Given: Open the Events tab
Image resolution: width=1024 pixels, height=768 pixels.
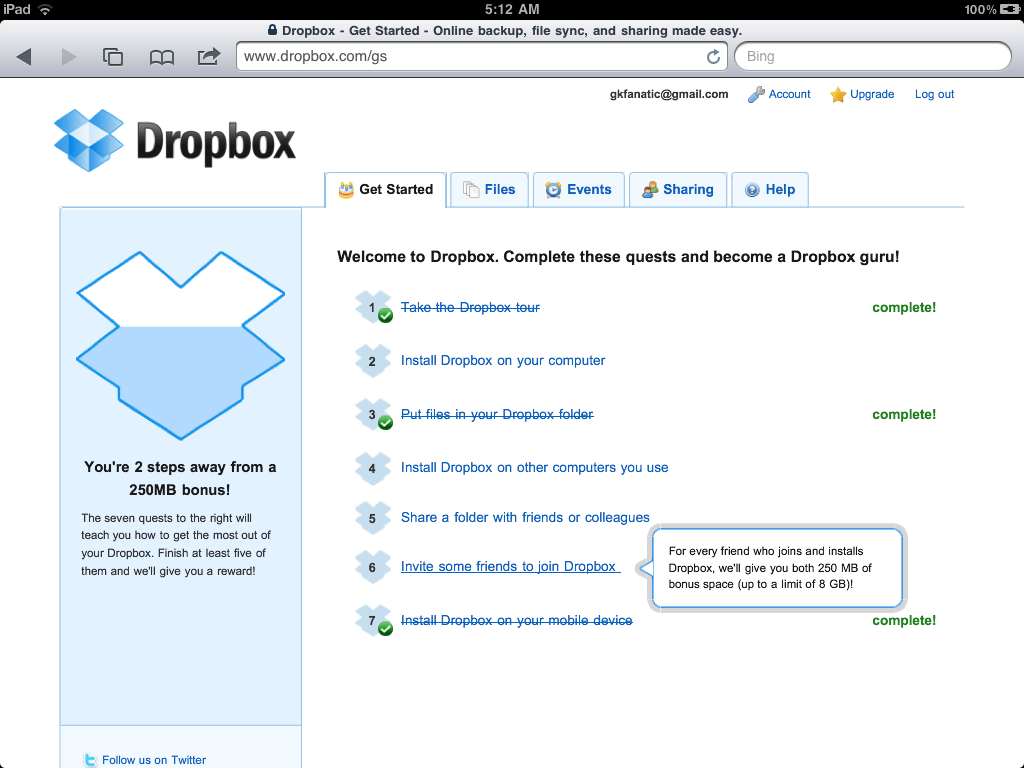Looking at the screenshot, I should [578, 190].
